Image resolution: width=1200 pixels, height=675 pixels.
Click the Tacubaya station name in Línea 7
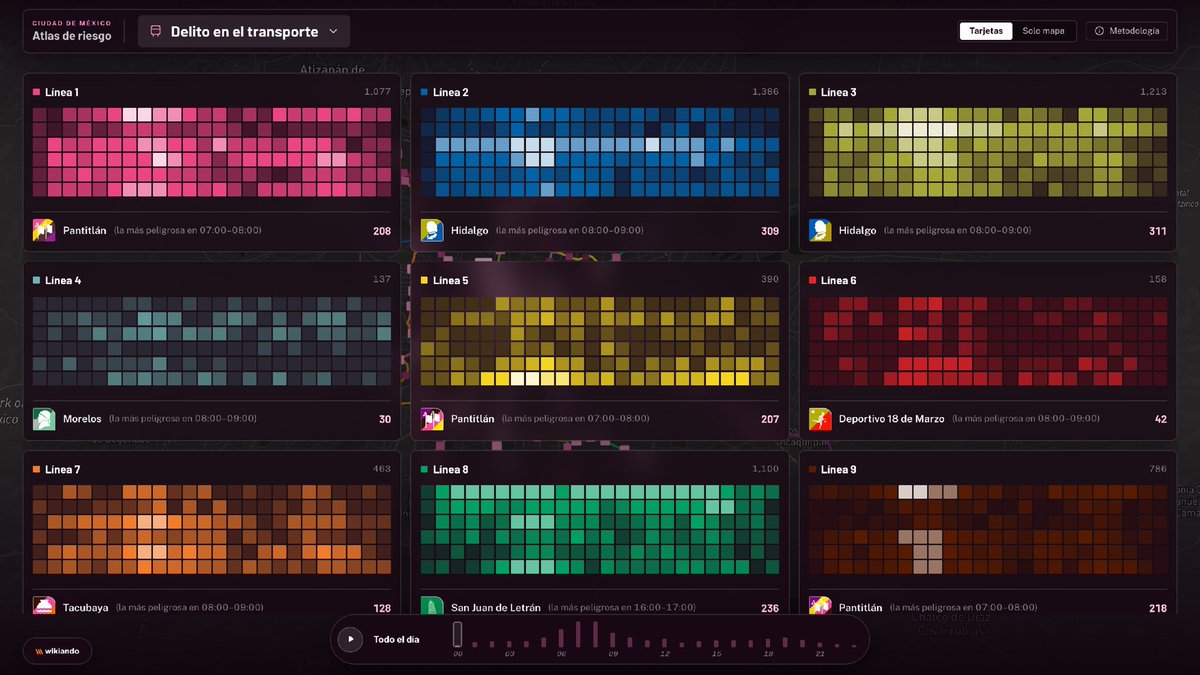pos(86,607)
